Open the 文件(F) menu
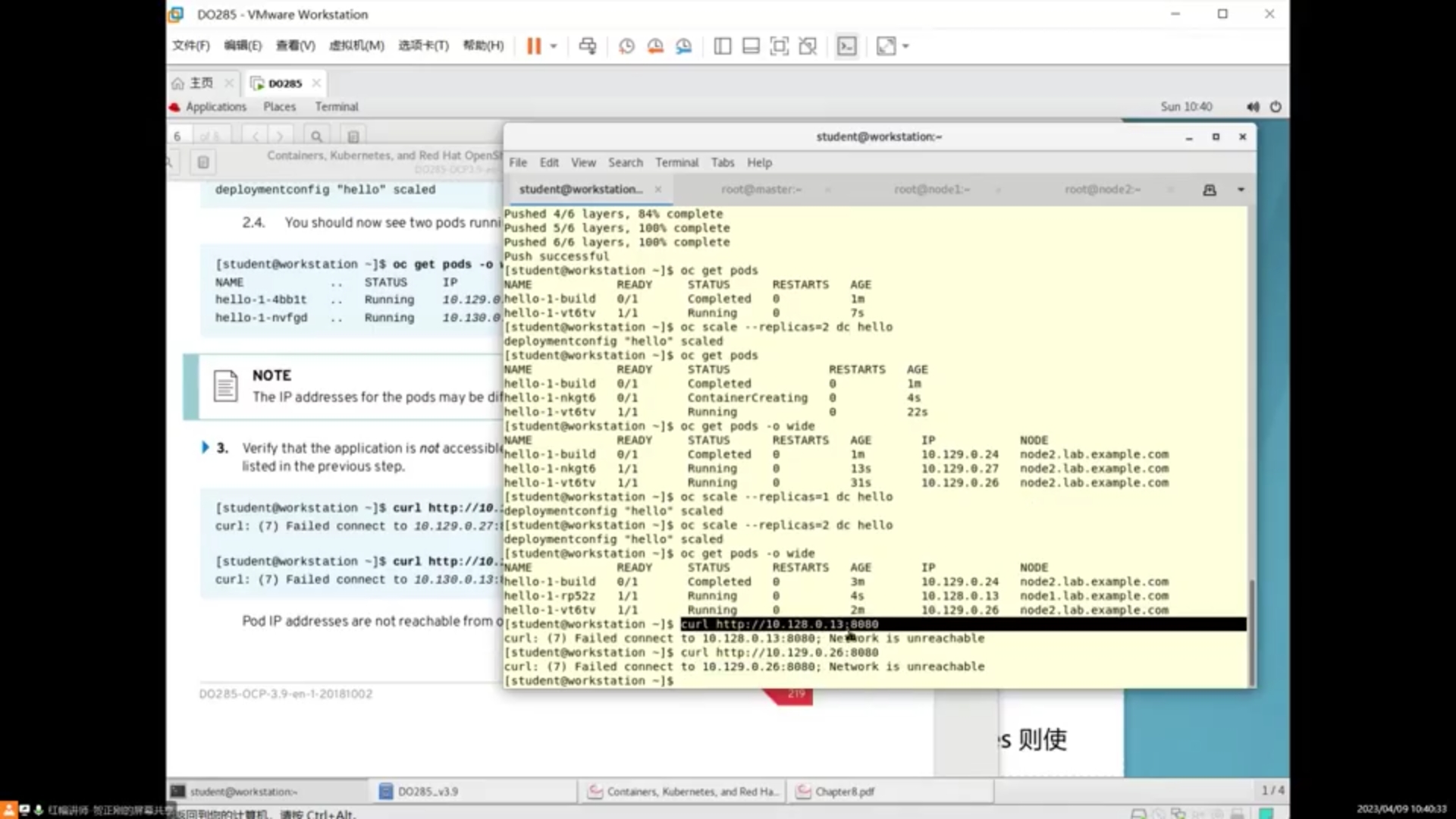 click(x=190, y=45)
